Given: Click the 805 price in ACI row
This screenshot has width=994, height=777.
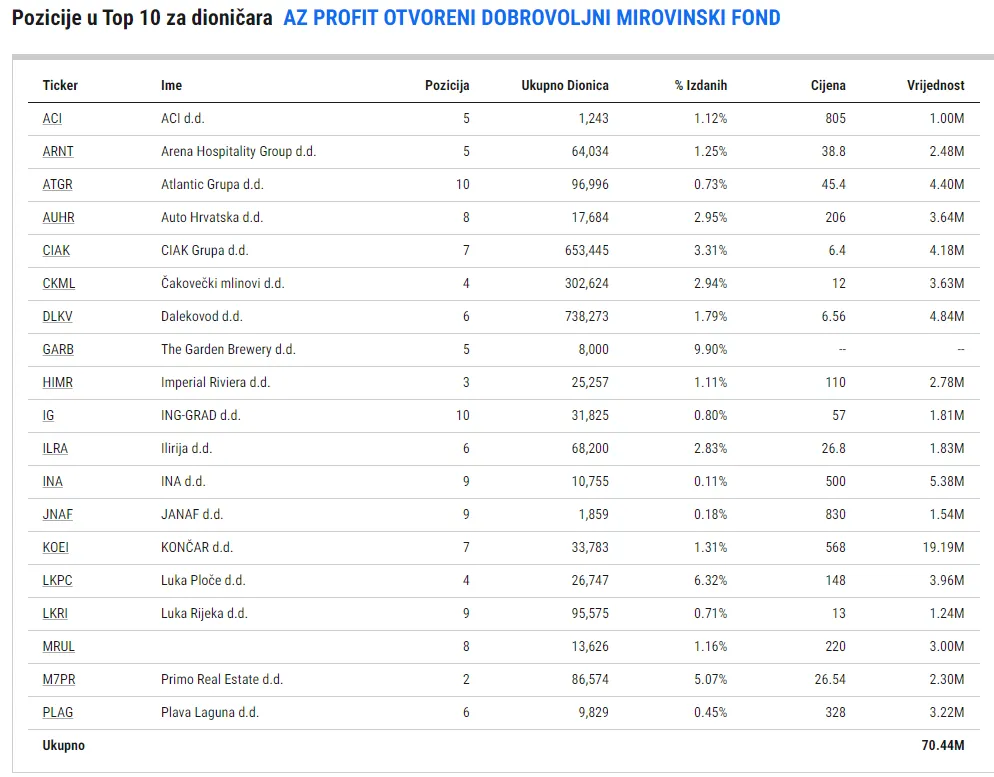Looking at the screenshot, I should [836, 119].
